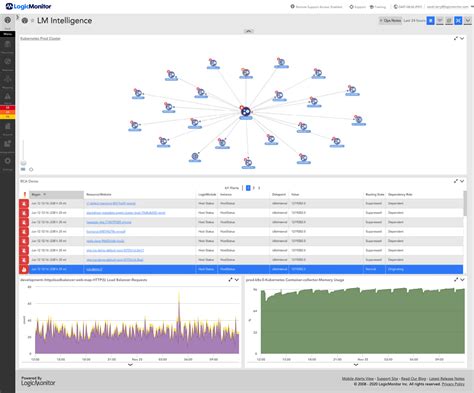This screenshot has height=393, width=474.
Task: Open the Support link in the top header
Action: [358, 7]
